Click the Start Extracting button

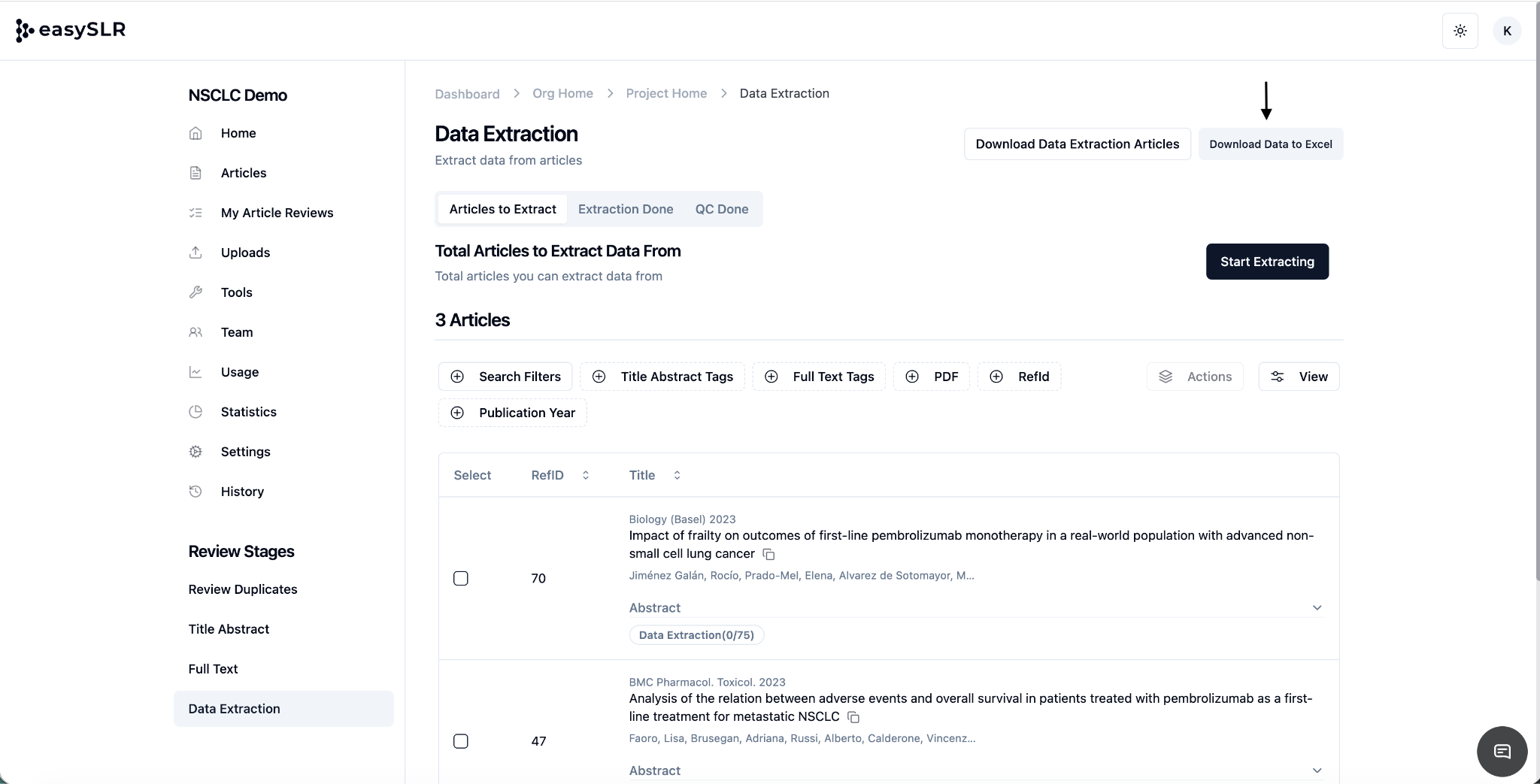click(x=1267, y=262)
